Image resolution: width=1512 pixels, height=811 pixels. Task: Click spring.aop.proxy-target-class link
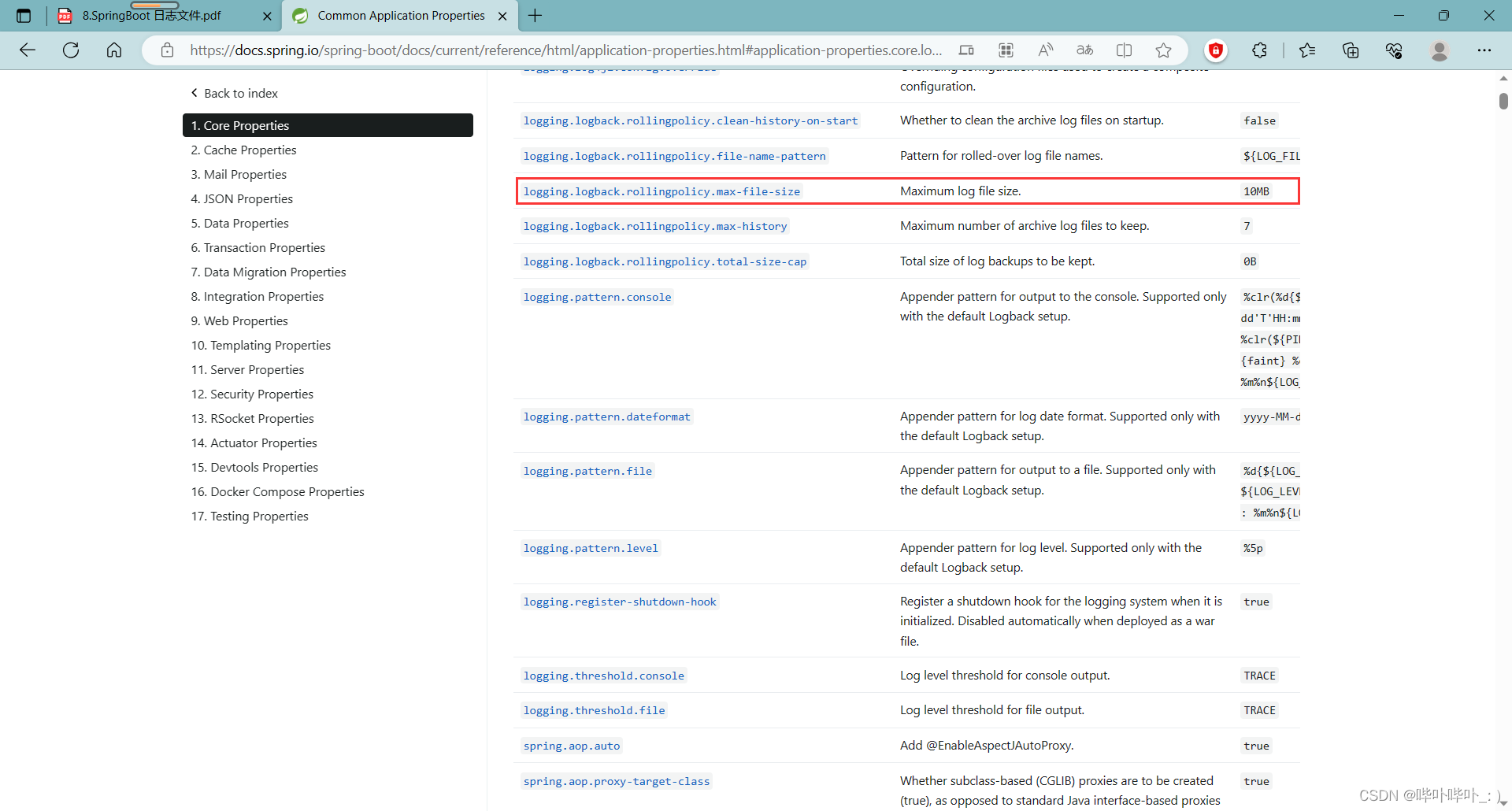(617, 781)
